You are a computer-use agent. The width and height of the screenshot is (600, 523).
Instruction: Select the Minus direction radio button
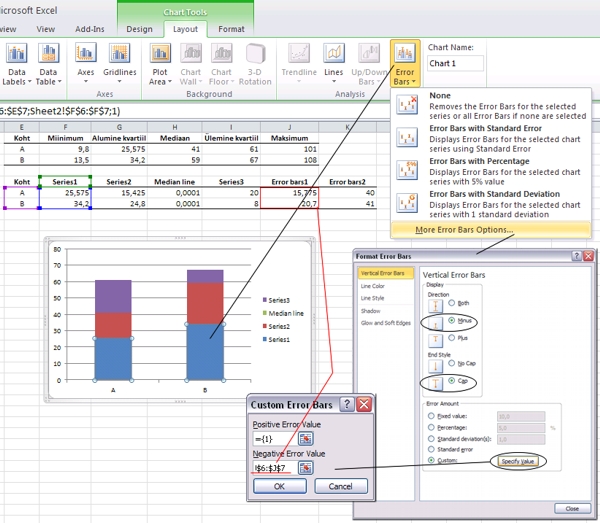click(x=452, y=320)
